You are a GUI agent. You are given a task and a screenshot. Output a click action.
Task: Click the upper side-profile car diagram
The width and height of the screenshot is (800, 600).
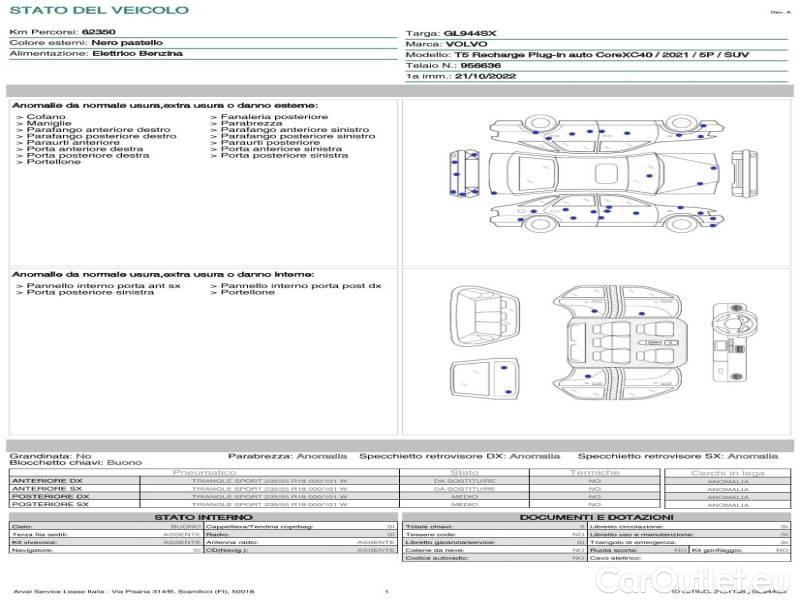602,131
